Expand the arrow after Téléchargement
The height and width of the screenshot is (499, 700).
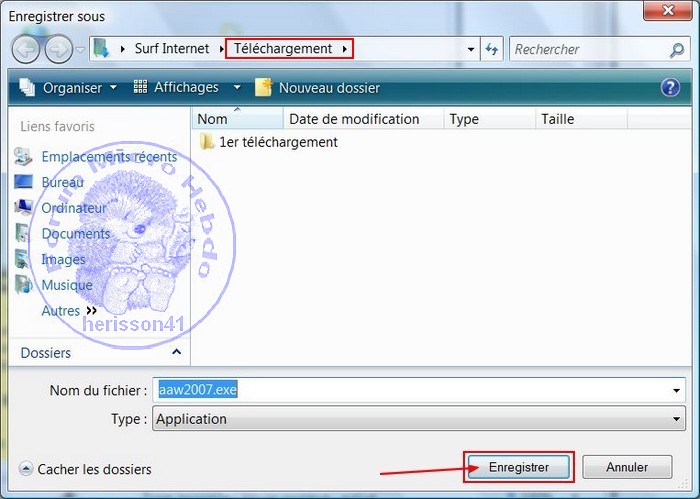(x=345, y=49)
